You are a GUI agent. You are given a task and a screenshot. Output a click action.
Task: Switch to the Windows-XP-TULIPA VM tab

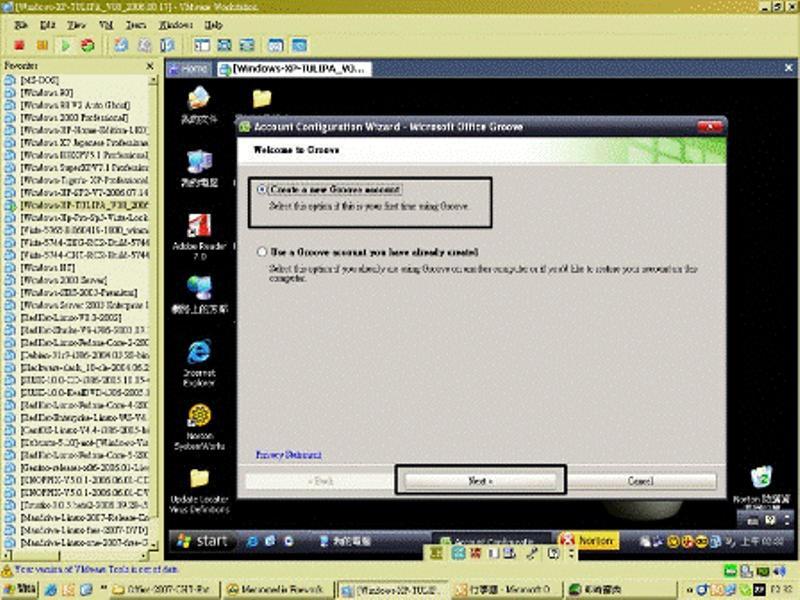[293, 69]
